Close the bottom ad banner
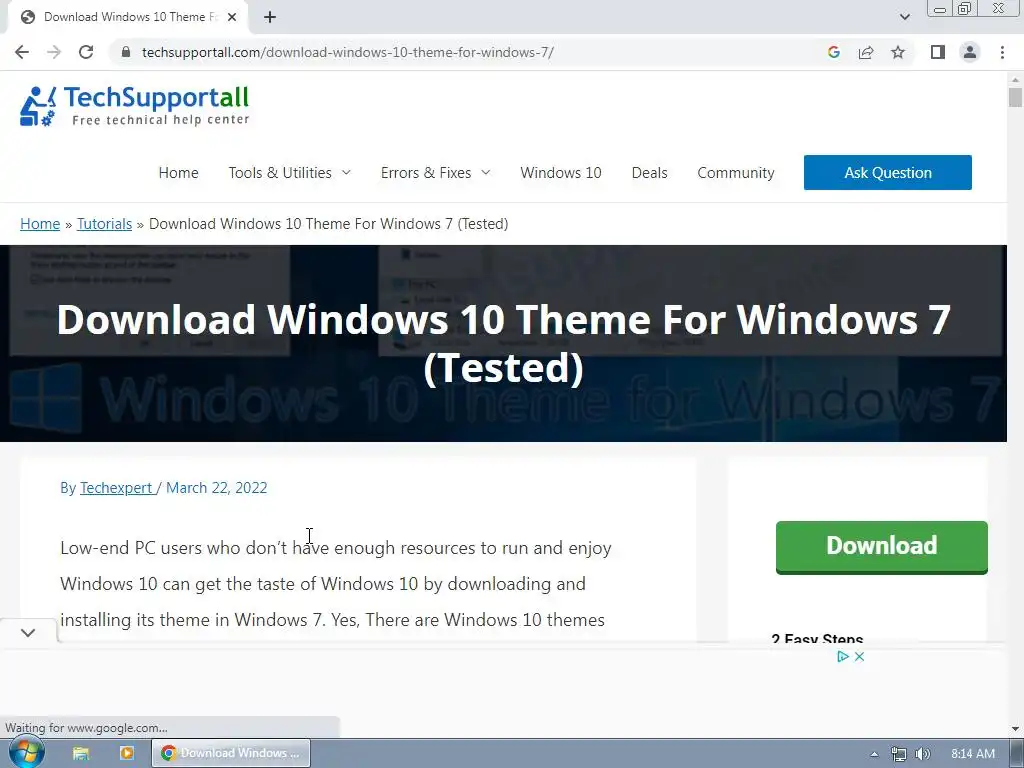The image size is (1024, 768). (x=859, y=656)
